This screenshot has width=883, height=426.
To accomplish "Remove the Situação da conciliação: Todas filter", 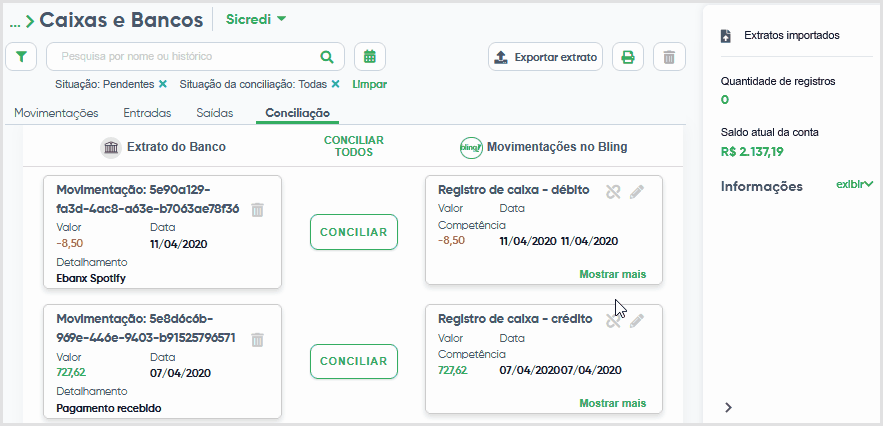I will click(x=335, y=84).
